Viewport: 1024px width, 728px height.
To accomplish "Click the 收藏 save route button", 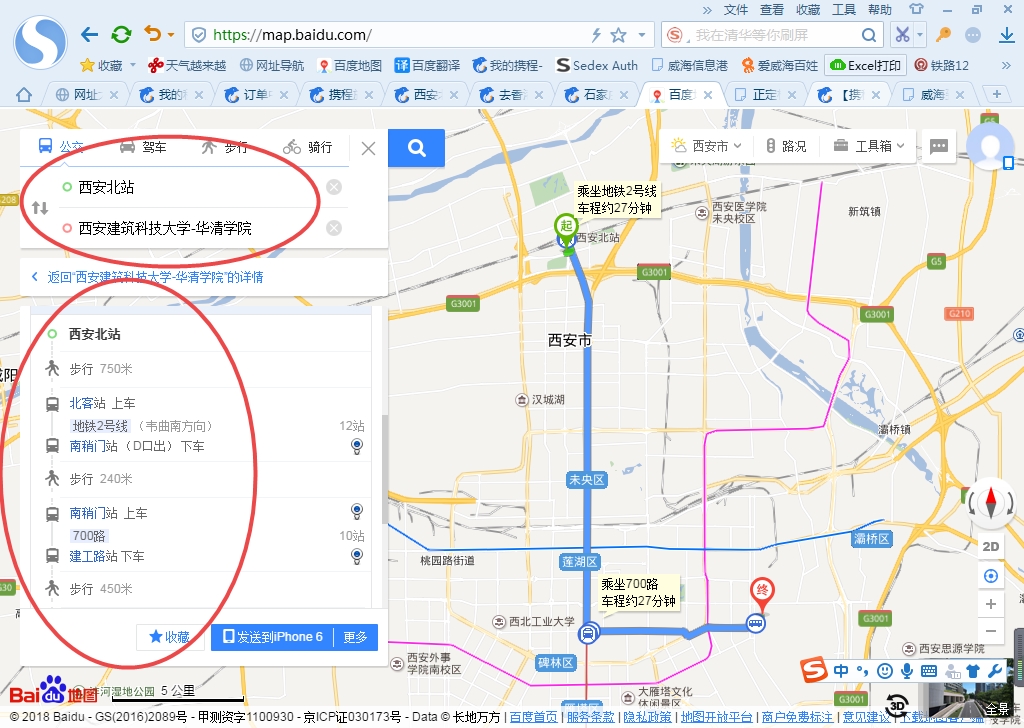I will tap(169, 637).
